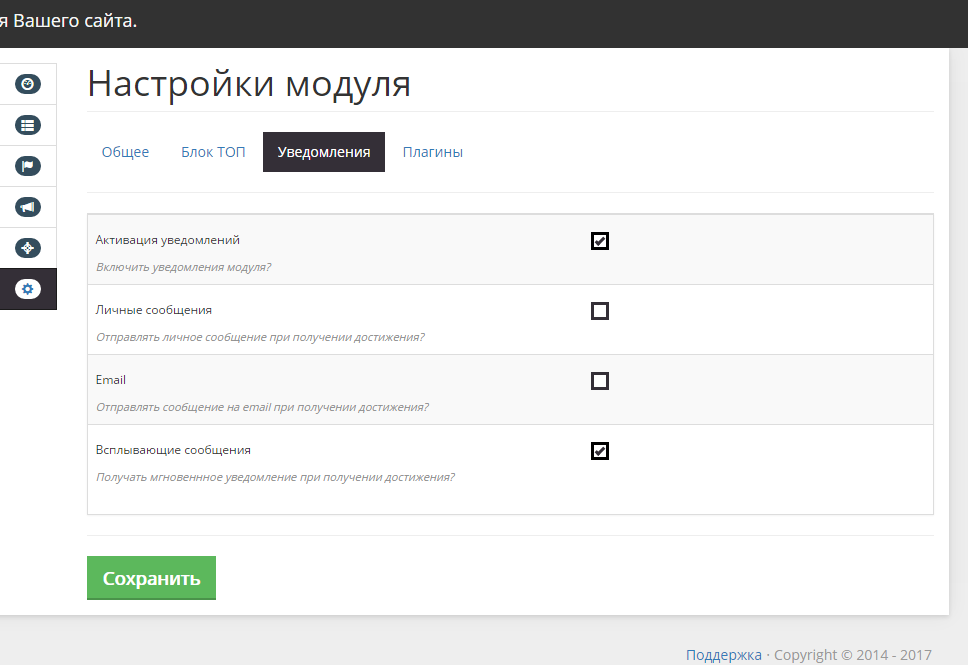Viewport: 968px width, 665px height.
Task: Uncheck the Всплывающие сообщения checkbox
Action: pos(600,451)
